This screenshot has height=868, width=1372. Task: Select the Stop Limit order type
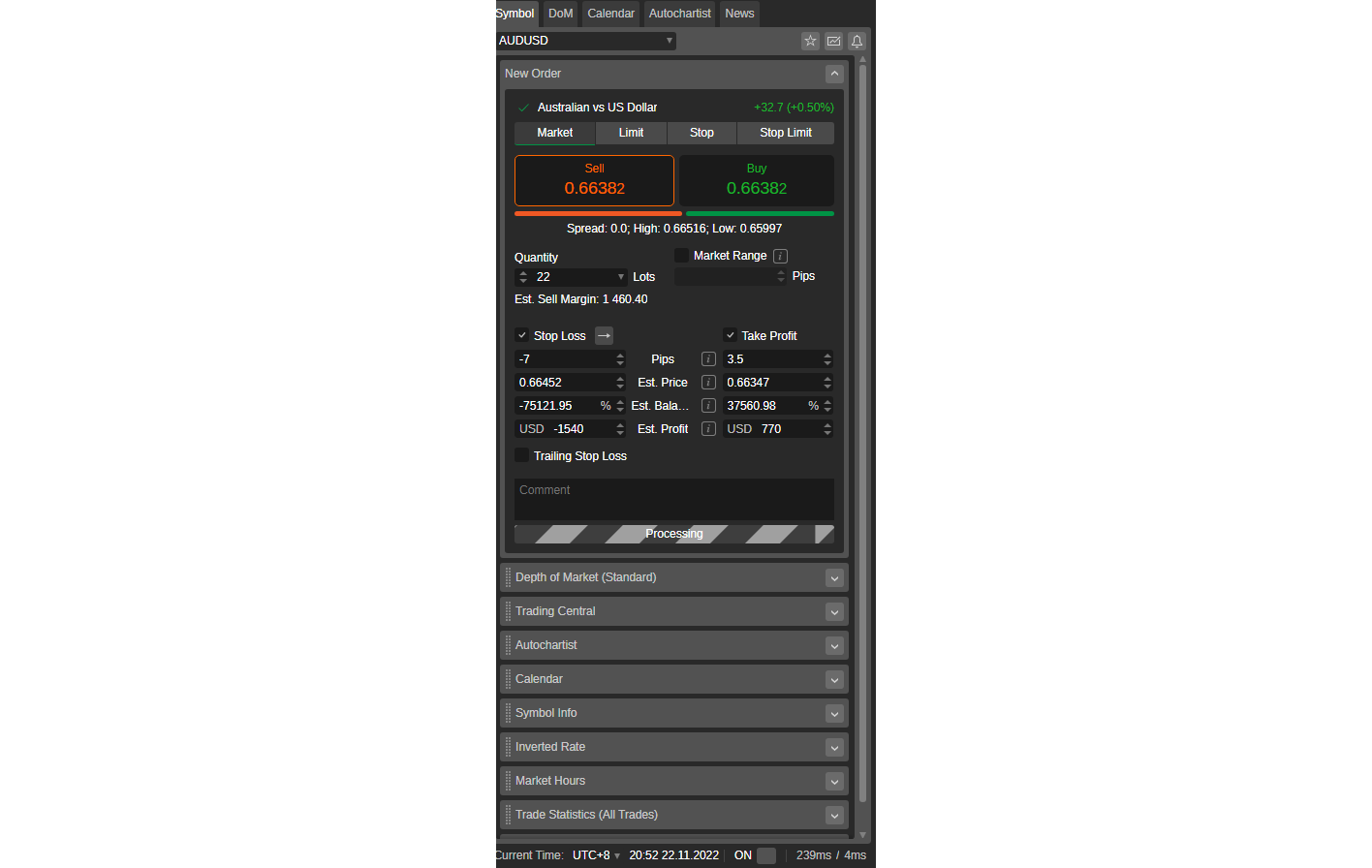pos(785,133)
